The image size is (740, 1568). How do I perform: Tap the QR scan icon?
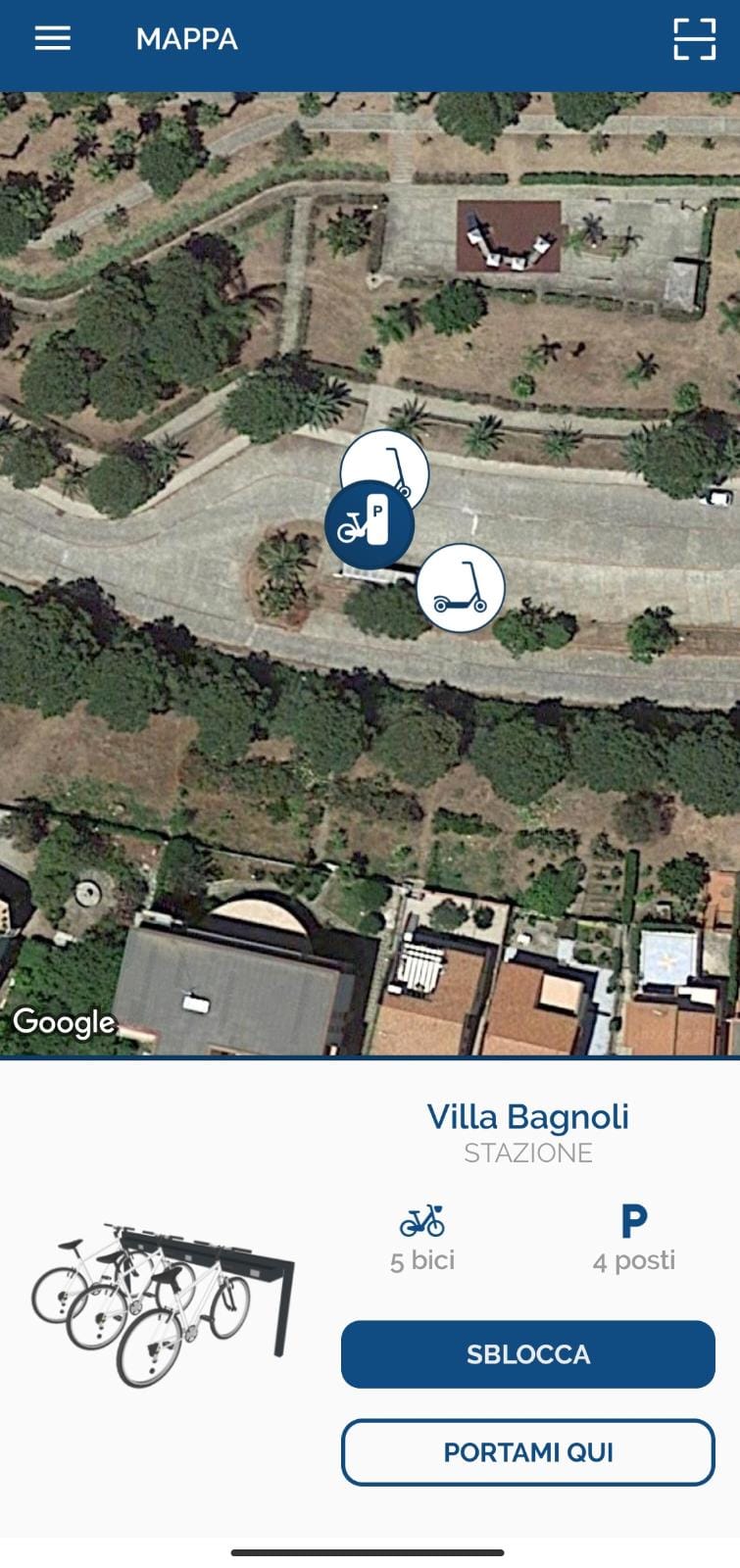click(x=694, y=39)
